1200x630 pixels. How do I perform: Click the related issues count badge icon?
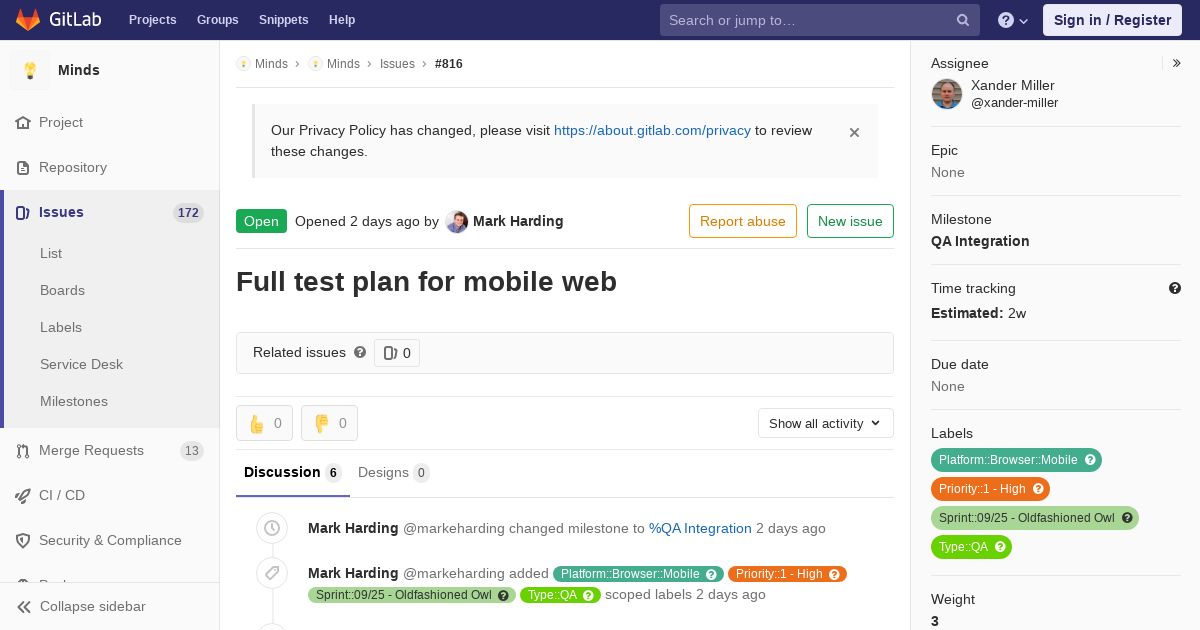pyautogui.click(x=390, y=353)
